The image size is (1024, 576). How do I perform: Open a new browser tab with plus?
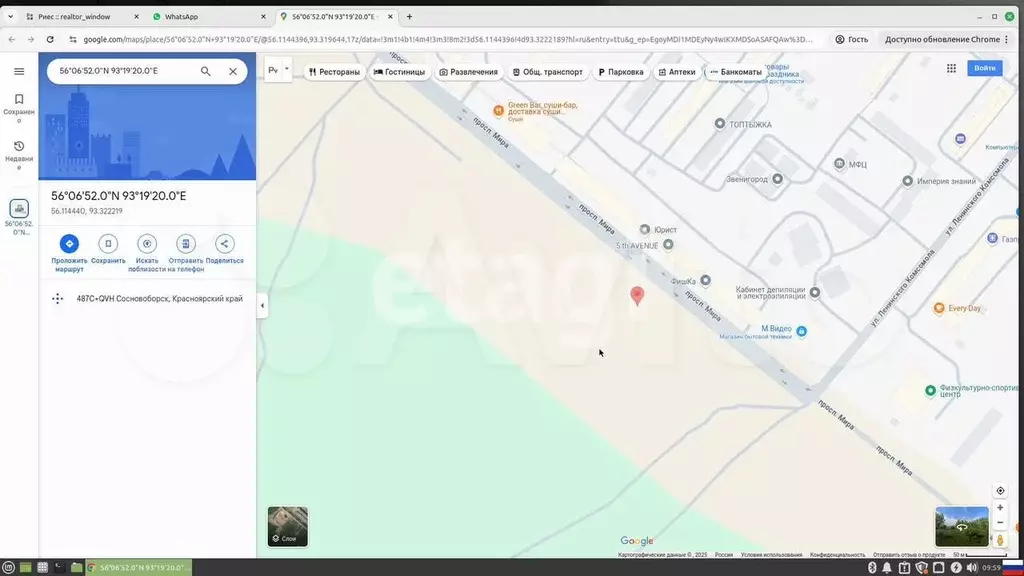[x=409, y=16]
